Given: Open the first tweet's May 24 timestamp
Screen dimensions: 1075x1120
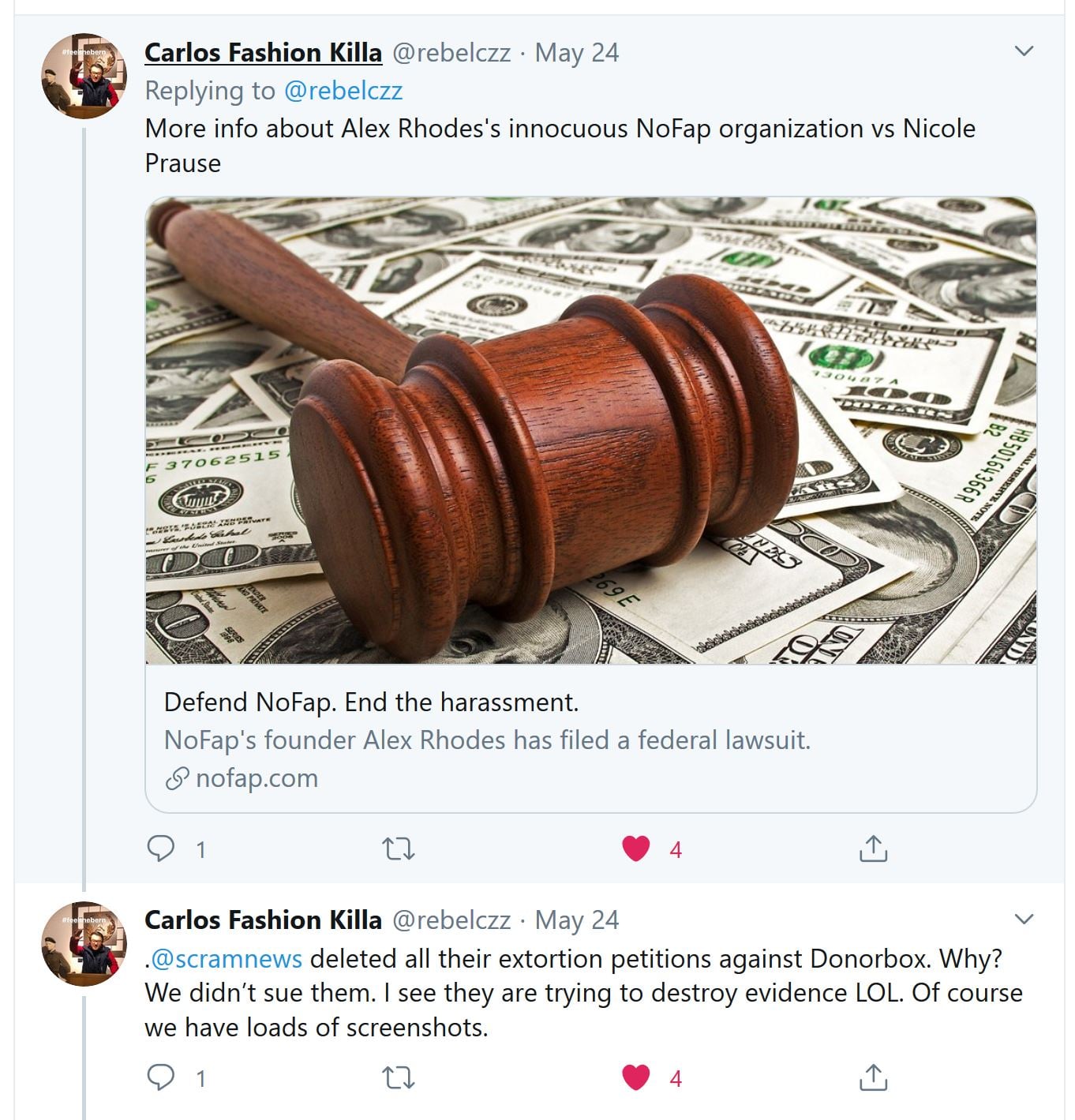Looking at the screenshot, I should click(x=576, y=53).
